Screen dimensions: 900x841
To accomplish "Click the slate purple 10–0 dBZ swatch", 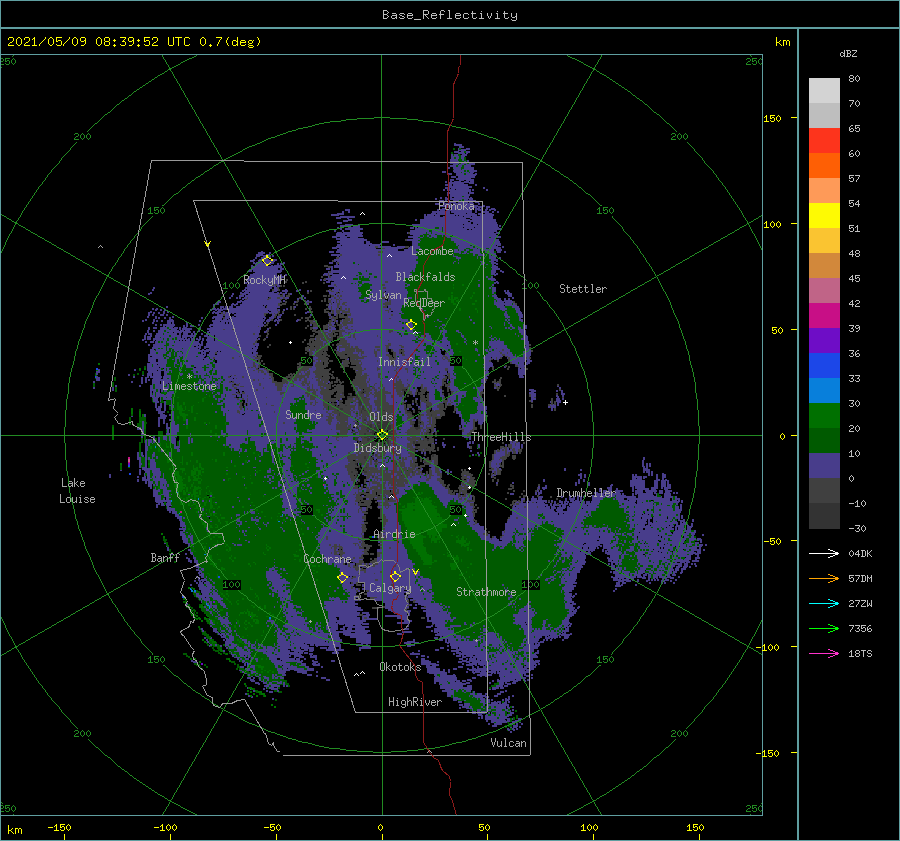I will click(824, 465).
